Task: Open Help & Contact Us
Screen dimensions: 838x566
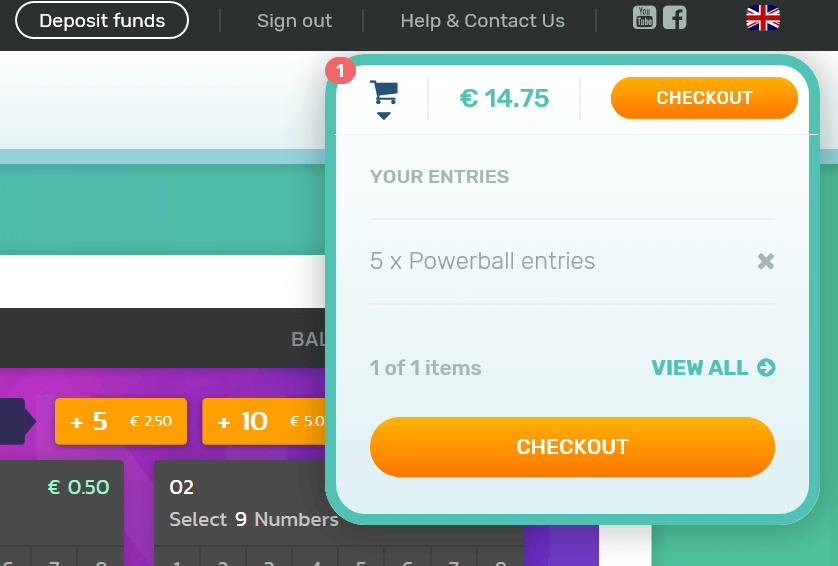Action: (483, 20)
